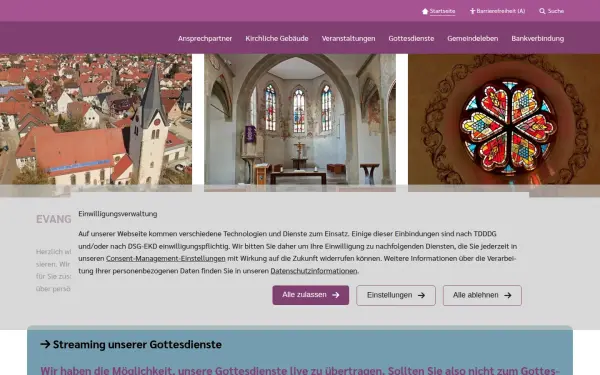
Task: Click arrow icon on Einstellungen button
Action: click(x=421, y=295)
